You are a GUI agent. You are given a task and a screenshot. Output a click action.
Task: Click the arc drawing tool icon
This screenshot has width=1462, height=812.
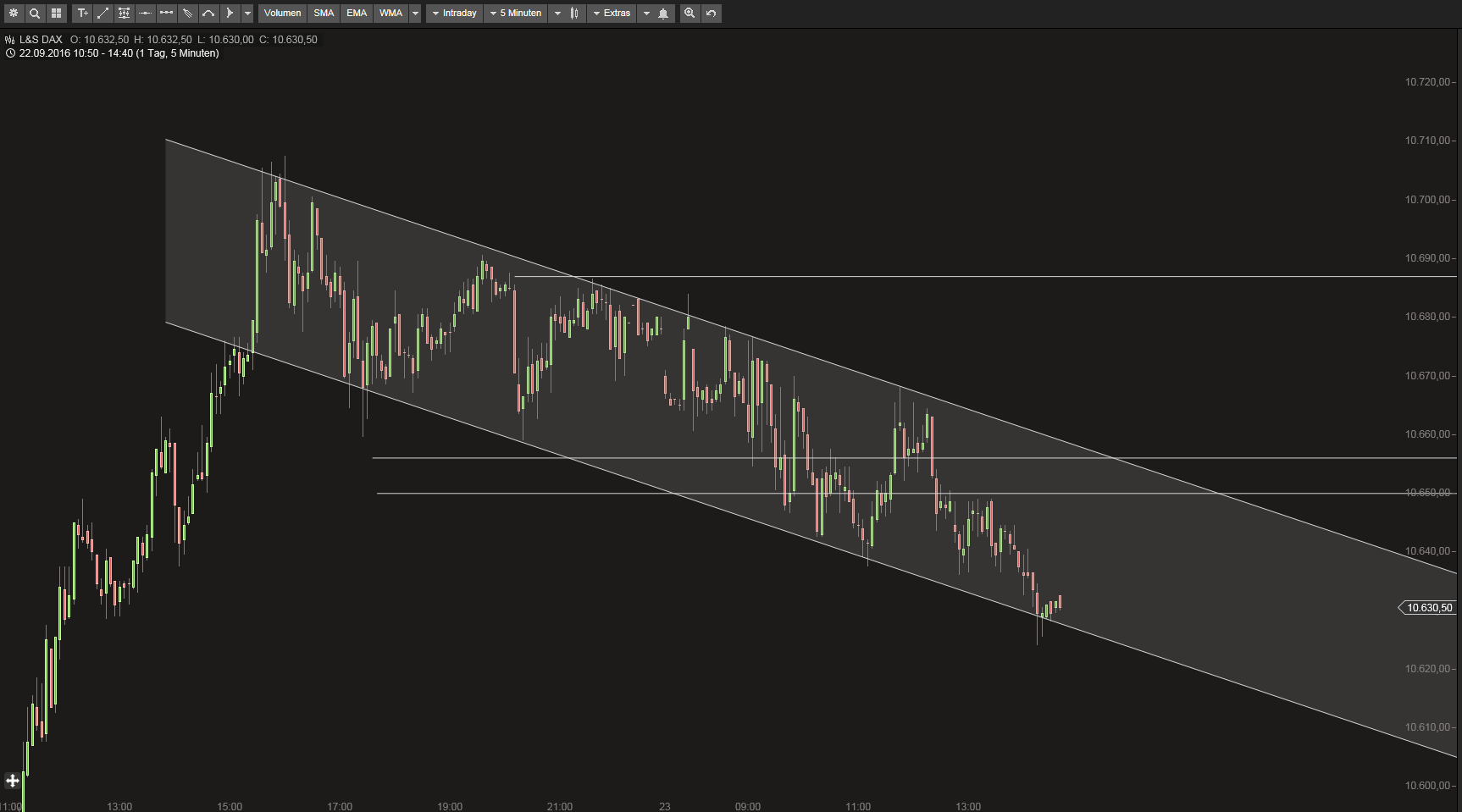208,13
